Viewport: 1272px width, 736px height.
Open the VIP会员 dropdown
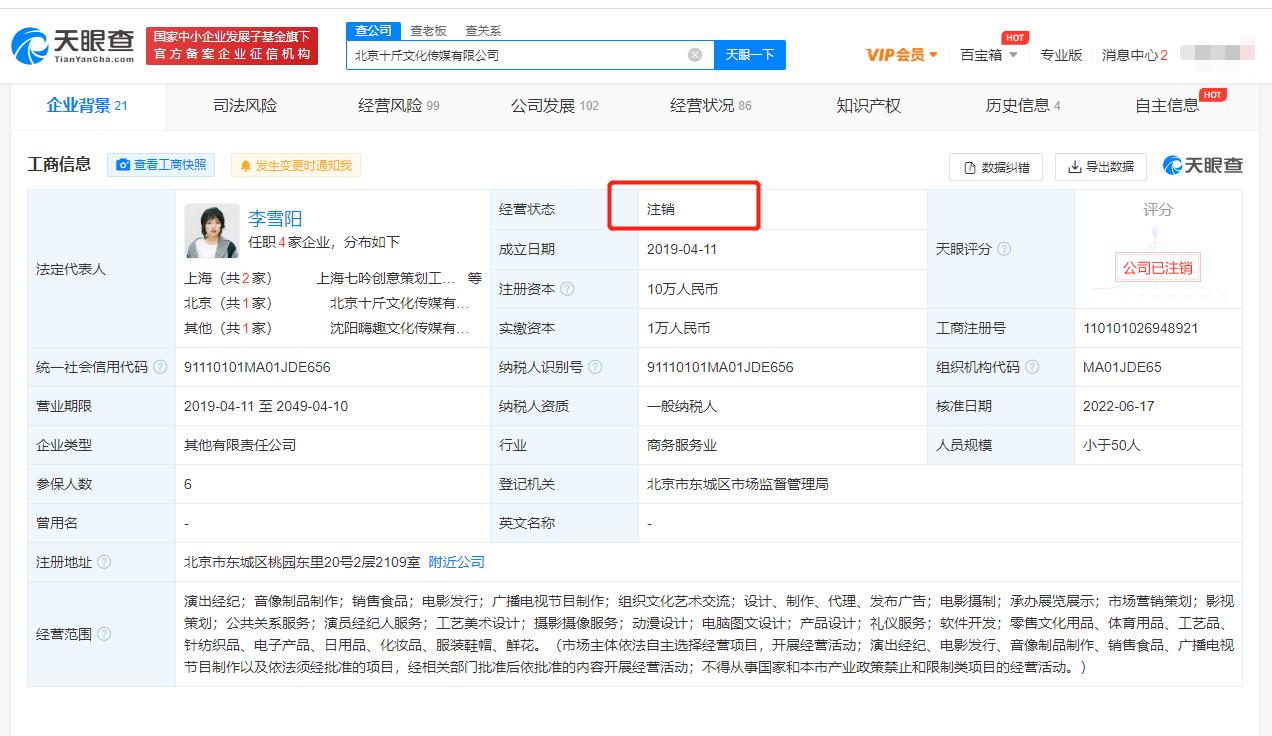click(902, 55)
